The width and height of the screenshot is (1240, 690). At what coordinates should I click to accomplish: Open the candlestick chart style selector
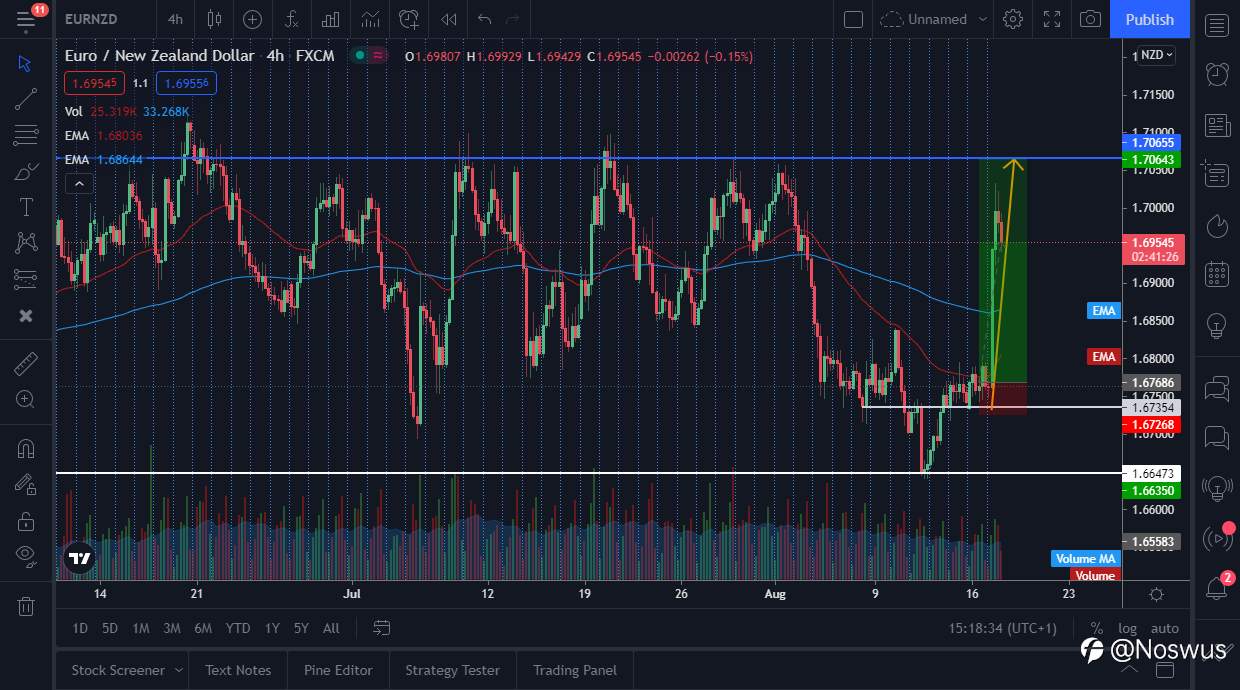pyautogui.click(x=214, y=19)
